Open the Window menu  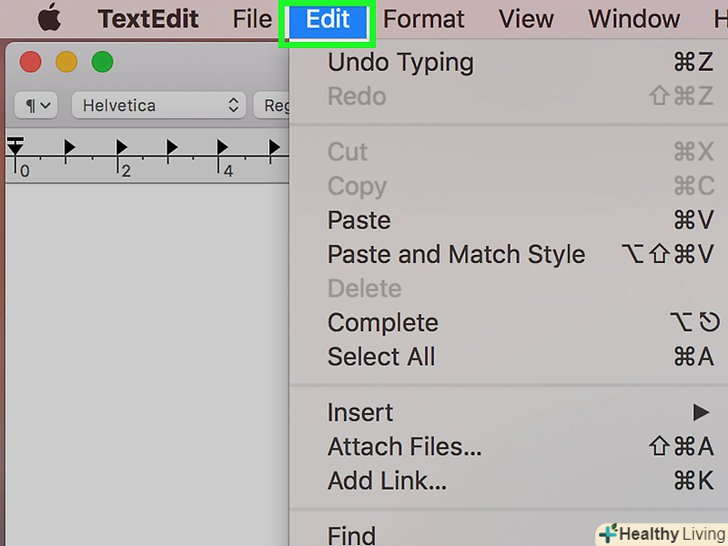[x=634, y=19]
